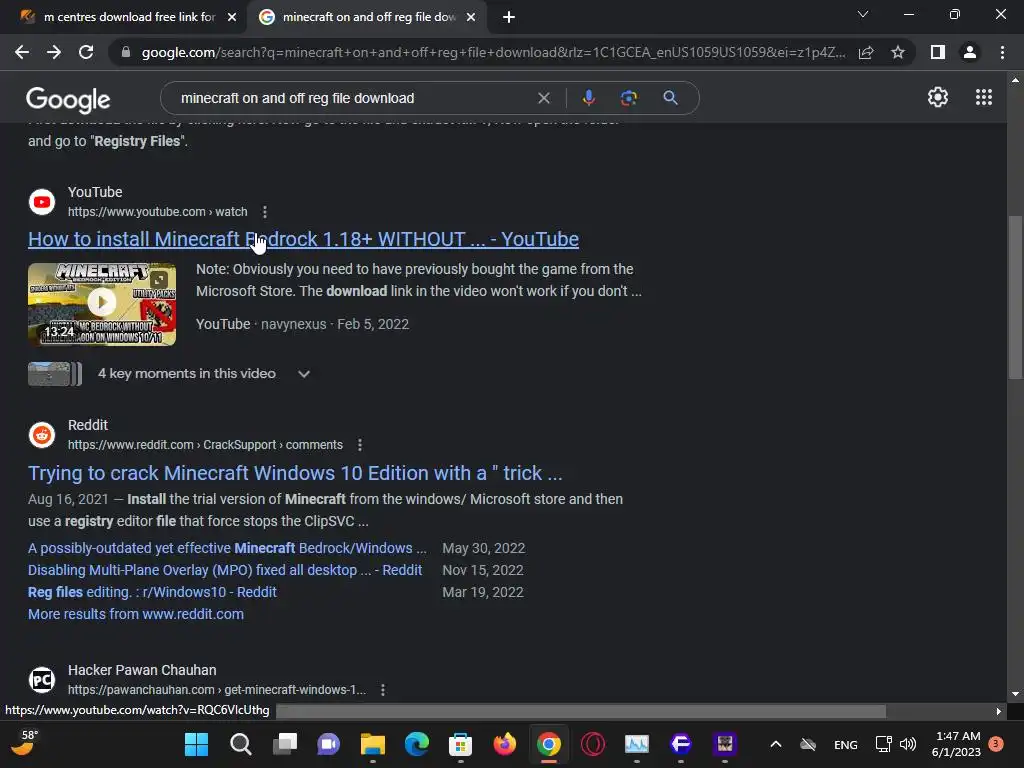Click the vertical scrollbar thumb
This screenshot has width=1024, height=768.
point(1015,297)
